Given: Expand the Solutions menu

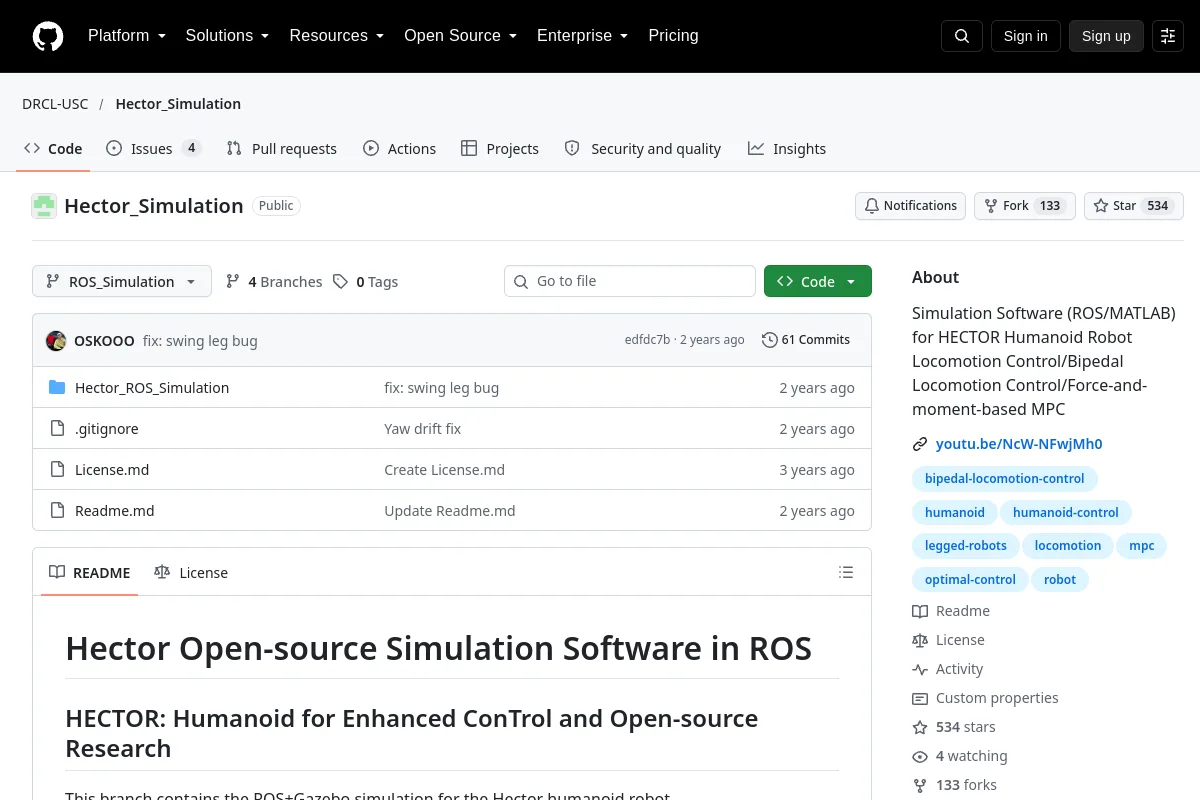Looking at the screenshot, I should 227,36.
